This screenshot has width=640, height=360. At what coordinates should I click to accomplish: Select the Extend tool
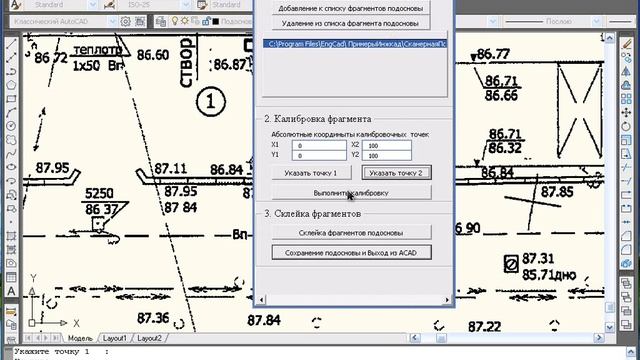tap(626, 181)
